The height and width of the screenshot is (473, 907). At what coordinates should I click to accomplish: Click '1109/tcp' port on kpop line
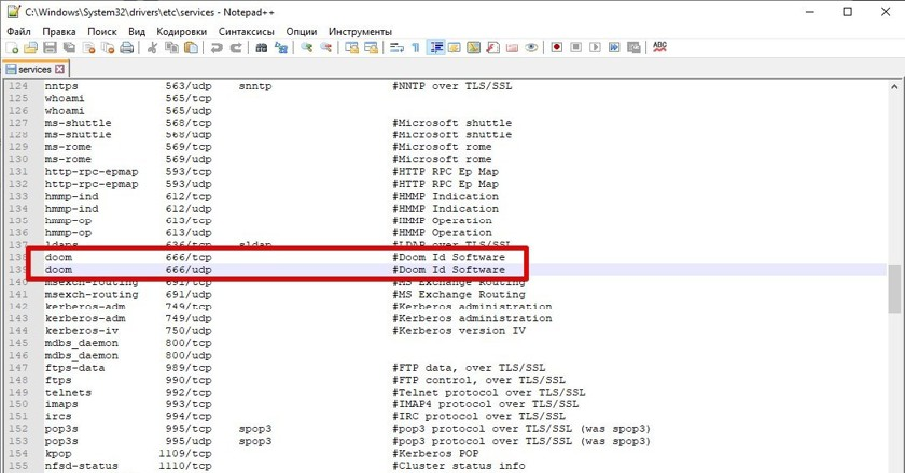pos(185,454)
